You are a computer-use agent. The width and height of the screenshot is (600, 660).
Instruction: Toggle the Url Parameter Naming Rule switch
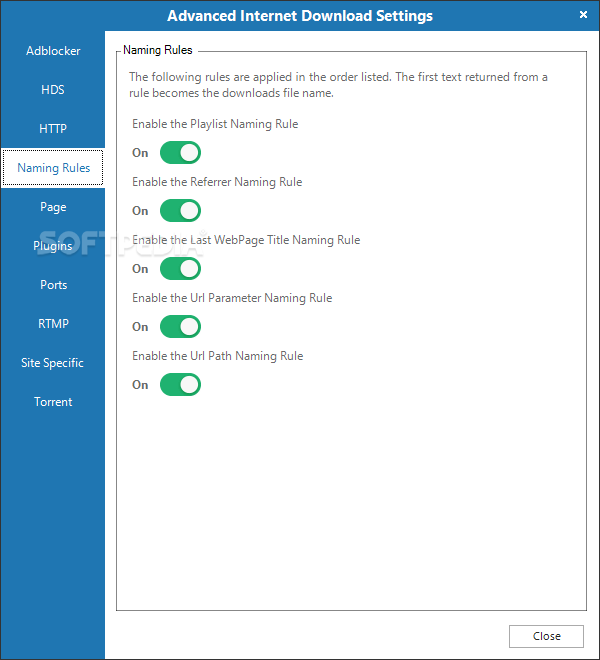180,327
